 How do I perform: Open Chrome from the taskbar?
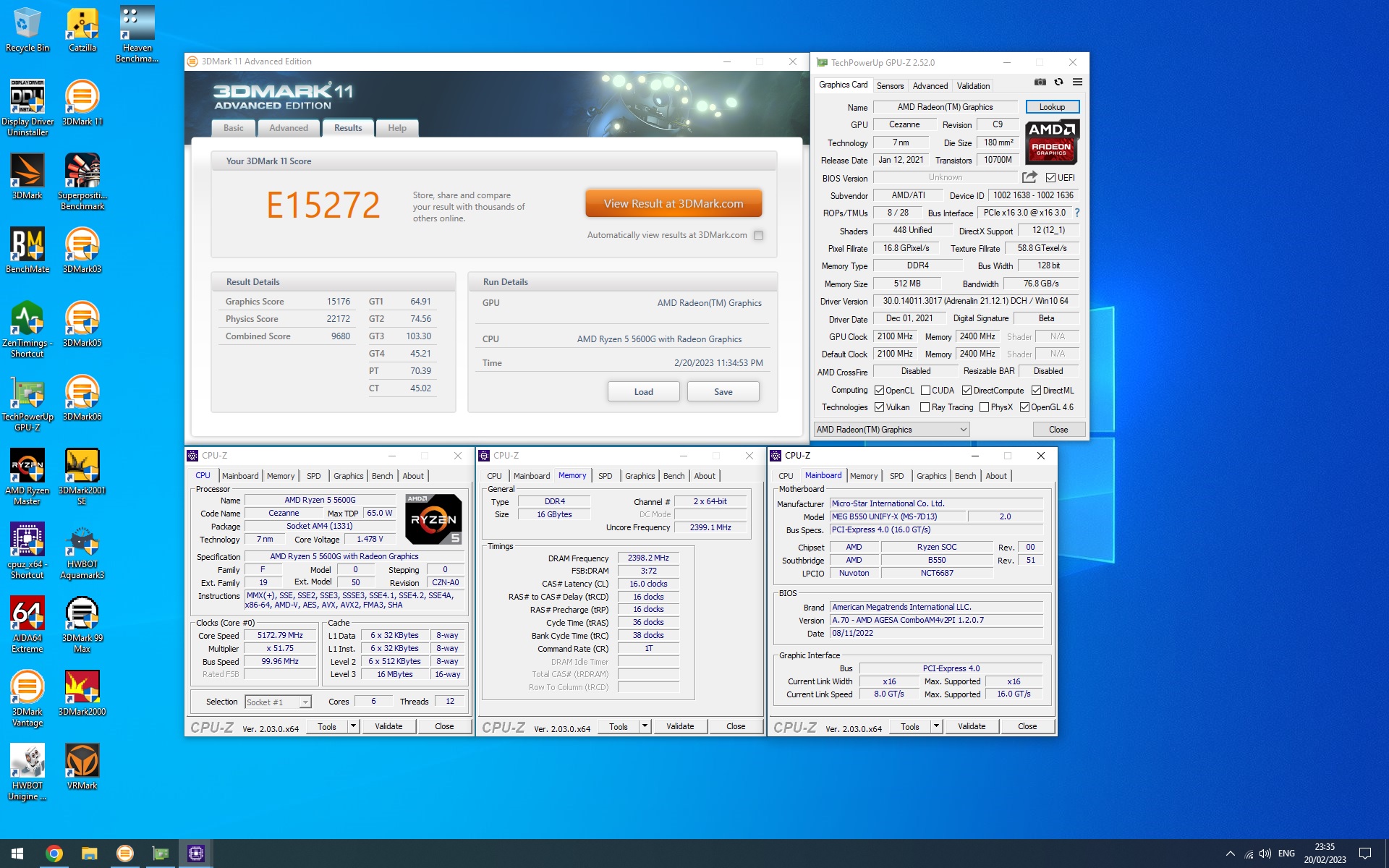tap(54, 854)
